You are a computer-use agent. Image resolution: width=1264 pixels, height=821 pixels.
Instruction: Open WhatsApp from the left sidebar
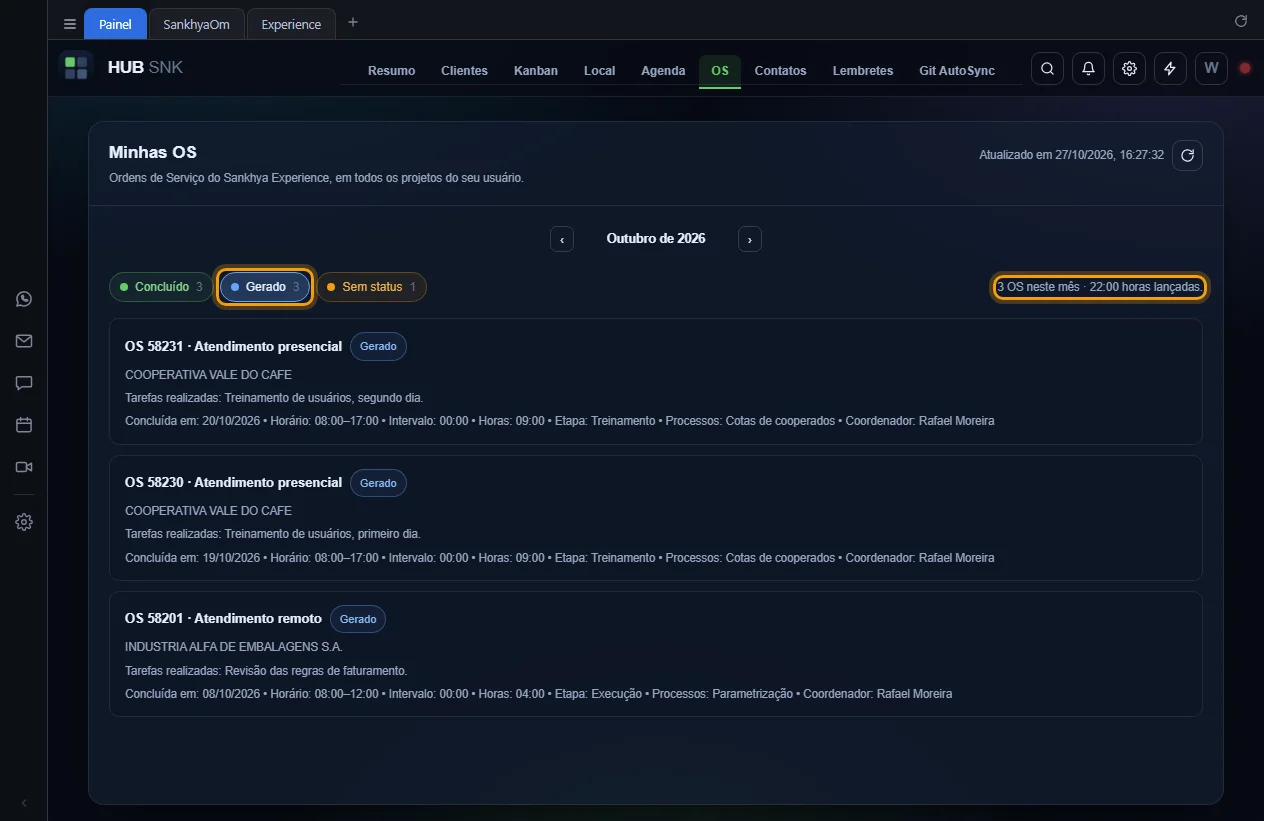pyautogui.click(x=24, y=299)
